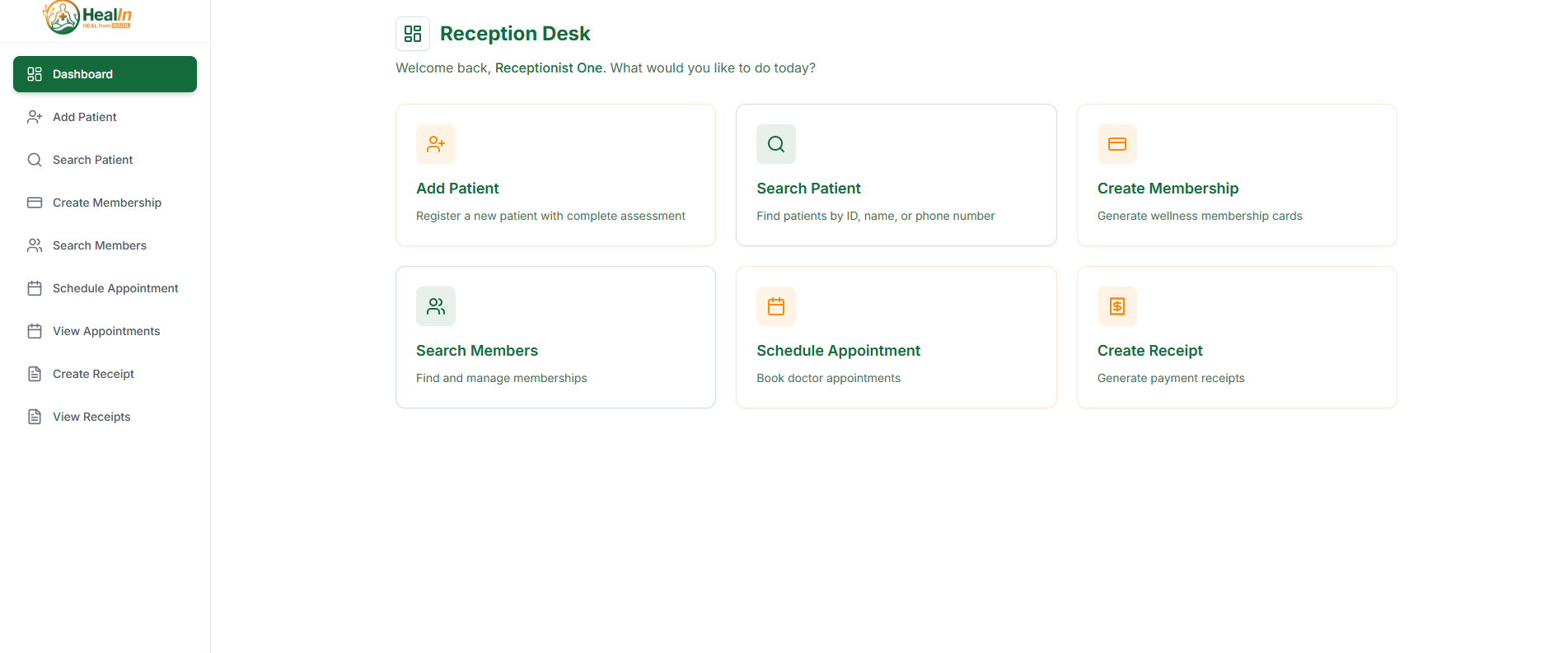
Task: Click the magnifier icon beside Search Patient in sidebar
Action: click(x=35, y=160)
